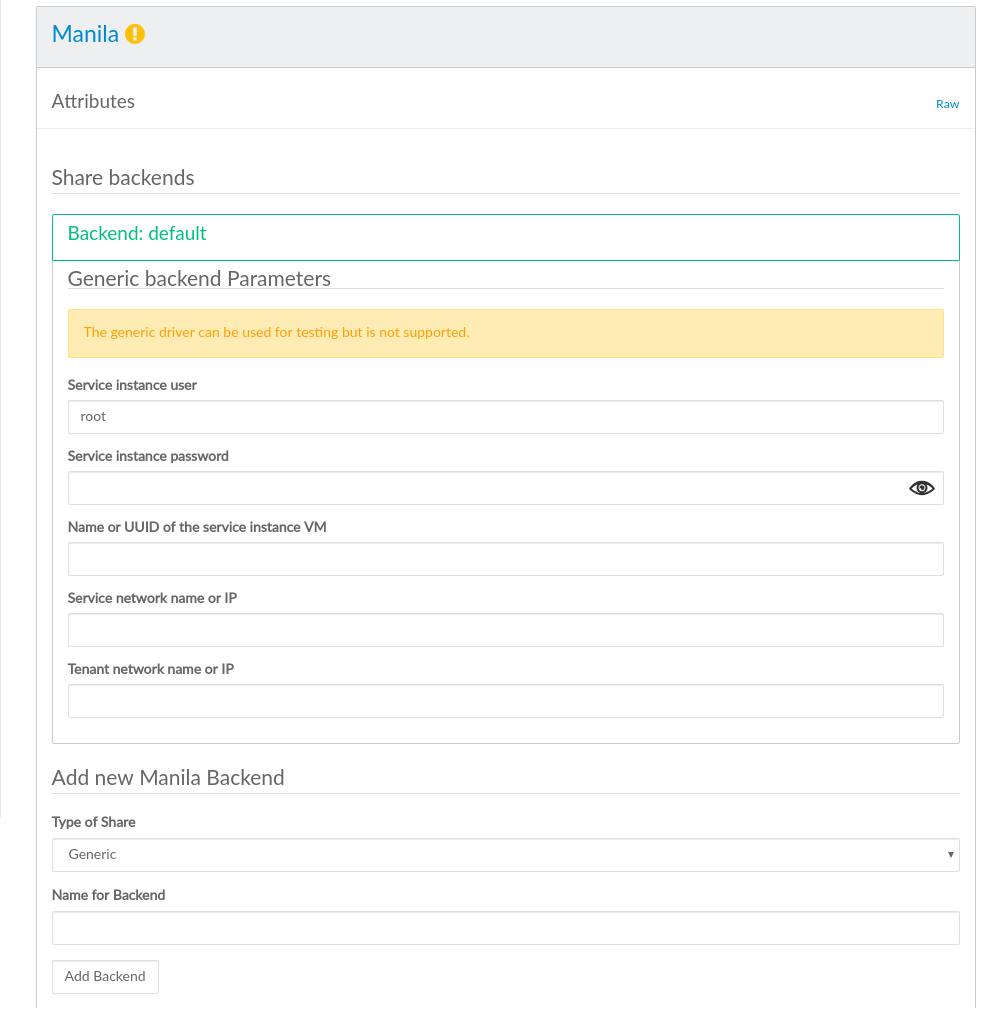Image resolution: width=1006 pixels, height=1014 pixels.
Task: Open the Type of Share dropdown
Action: [505, 855]
